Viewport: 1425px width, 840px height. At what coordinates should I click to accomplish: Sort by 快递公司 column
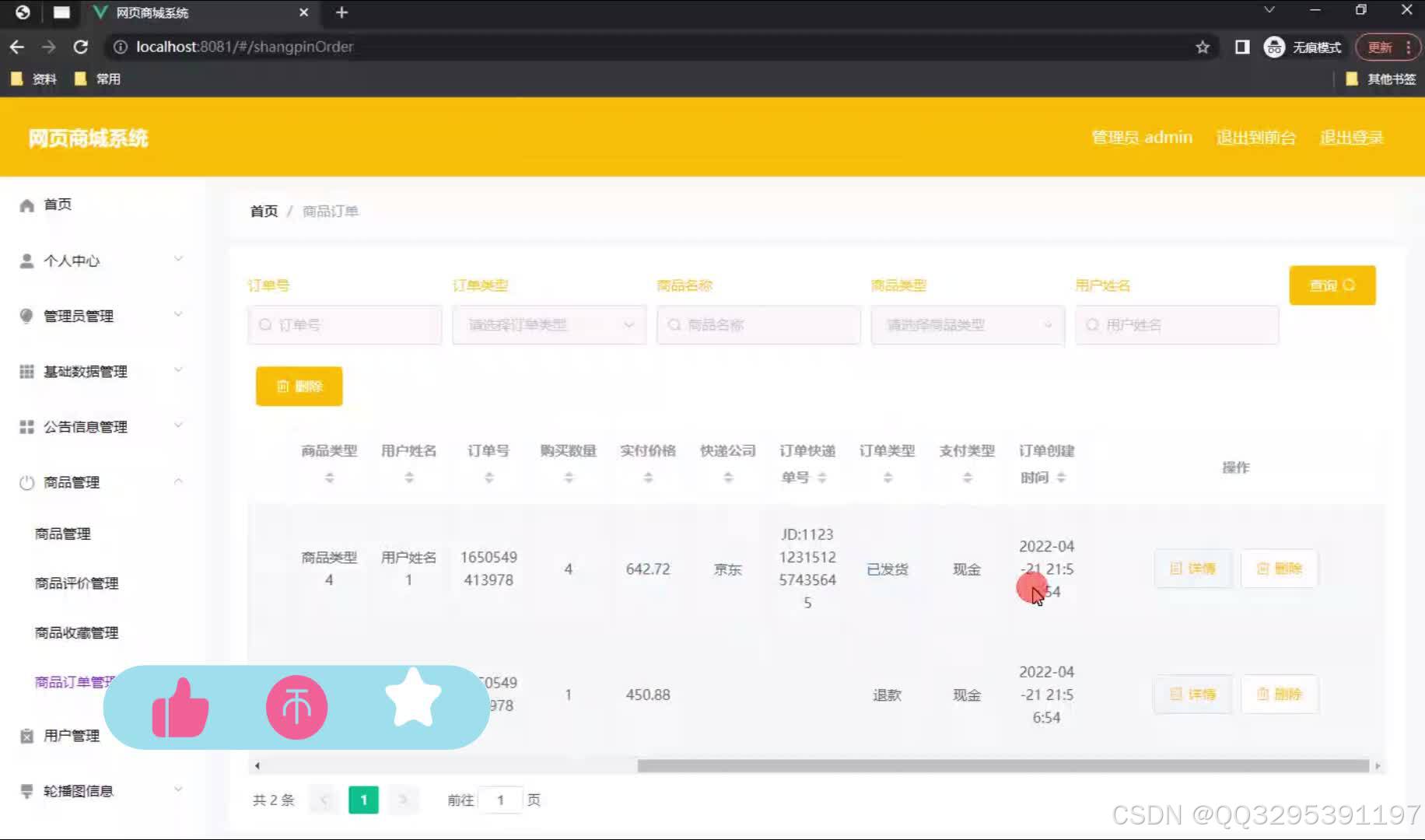click(x=728, y=478)
